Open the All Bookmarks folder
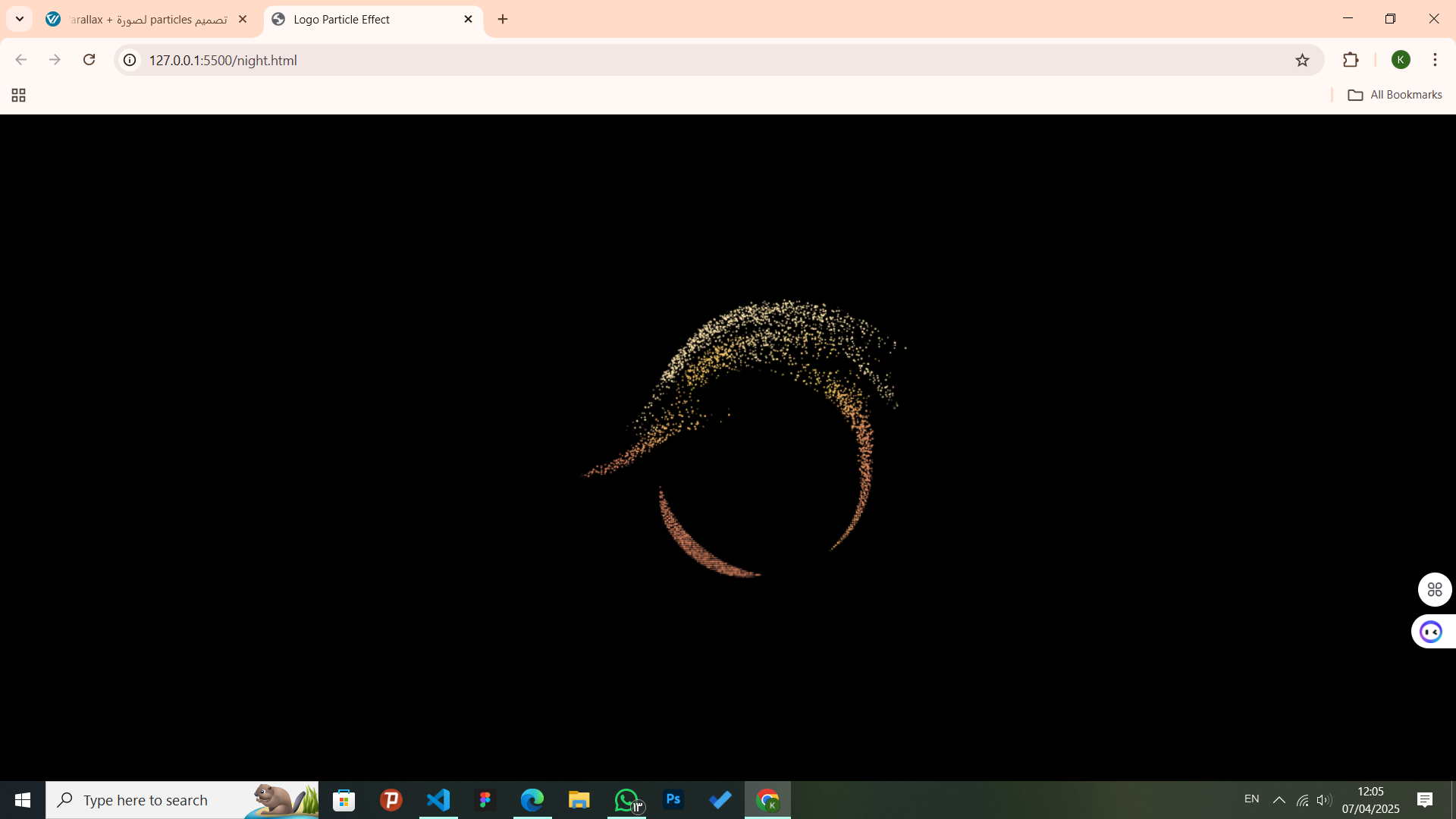 click(1395, 95)
